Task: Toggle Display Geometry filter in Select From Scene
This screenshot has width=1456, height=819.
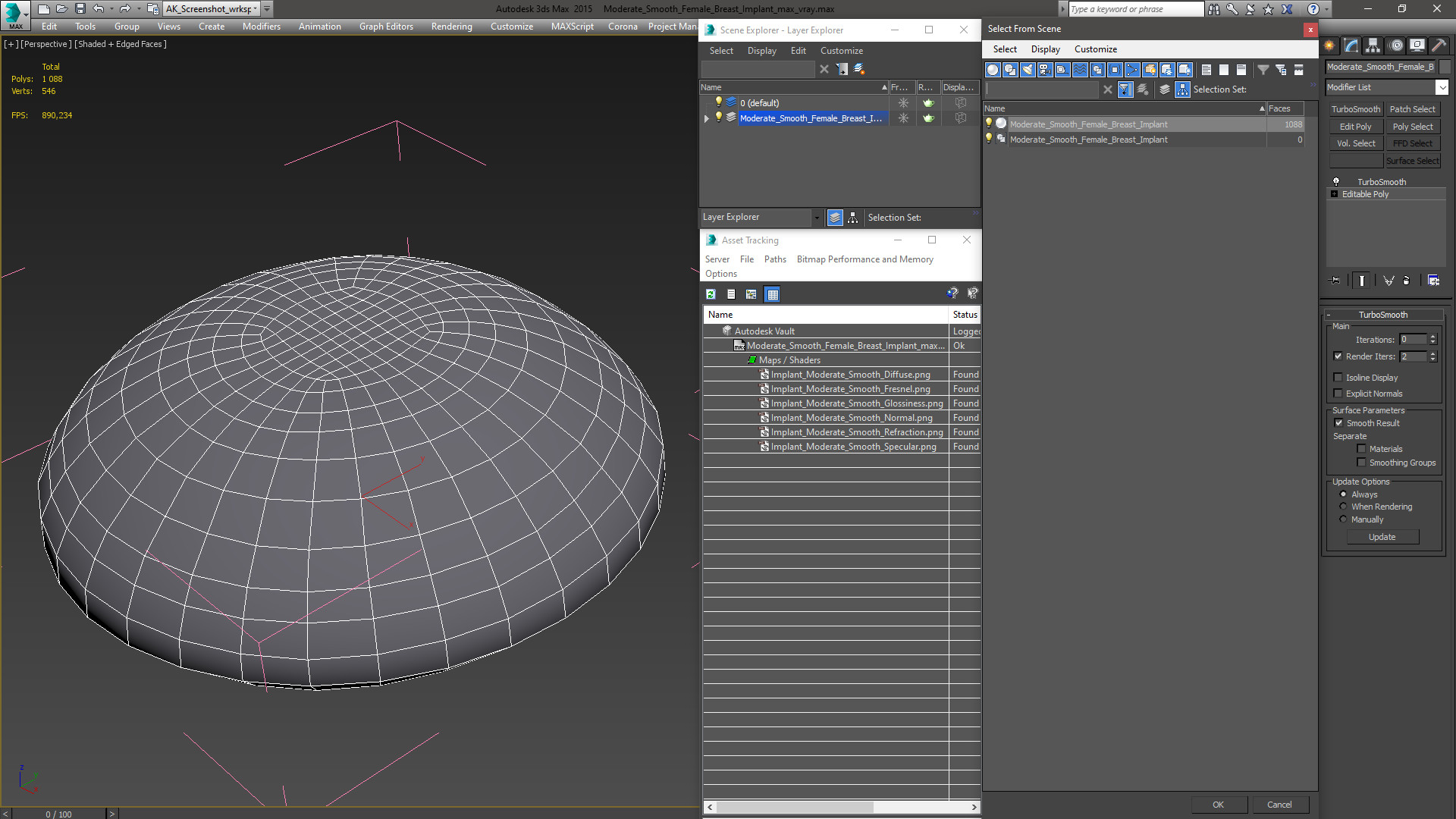Action: click(993, 70)
